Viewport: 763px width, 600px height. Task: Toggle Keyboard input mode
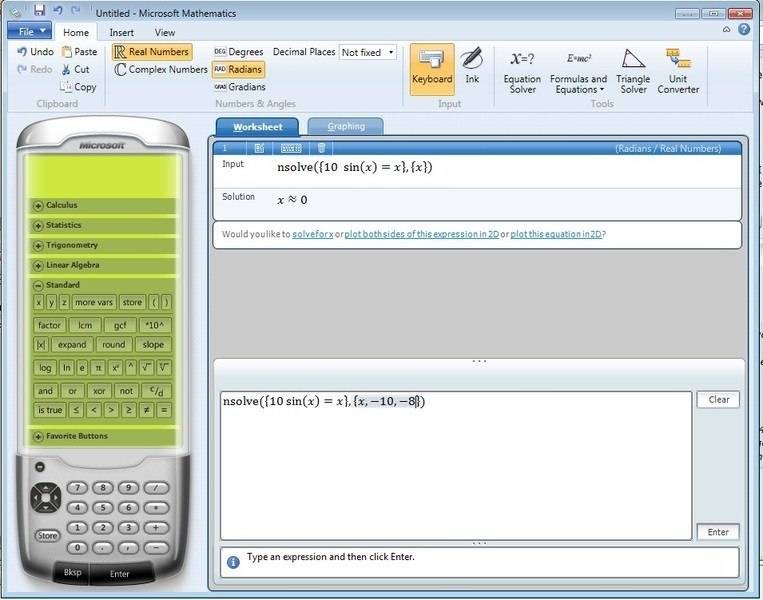pyautogui.click(x=432, y=69)
